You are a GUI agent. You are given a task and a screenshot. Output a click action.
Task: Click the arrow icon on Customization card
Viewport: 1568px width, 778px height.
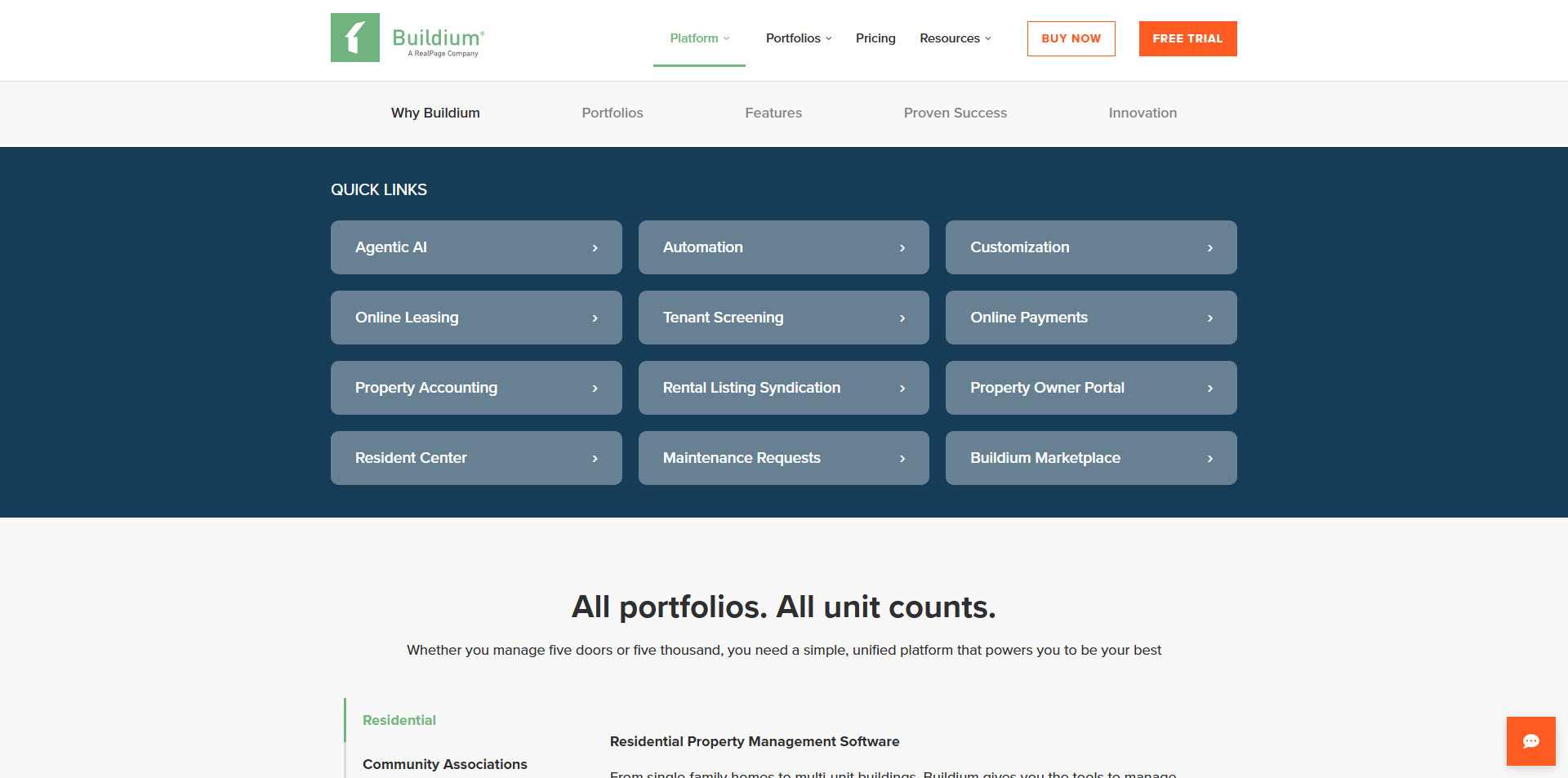[x=1209, y=247]
